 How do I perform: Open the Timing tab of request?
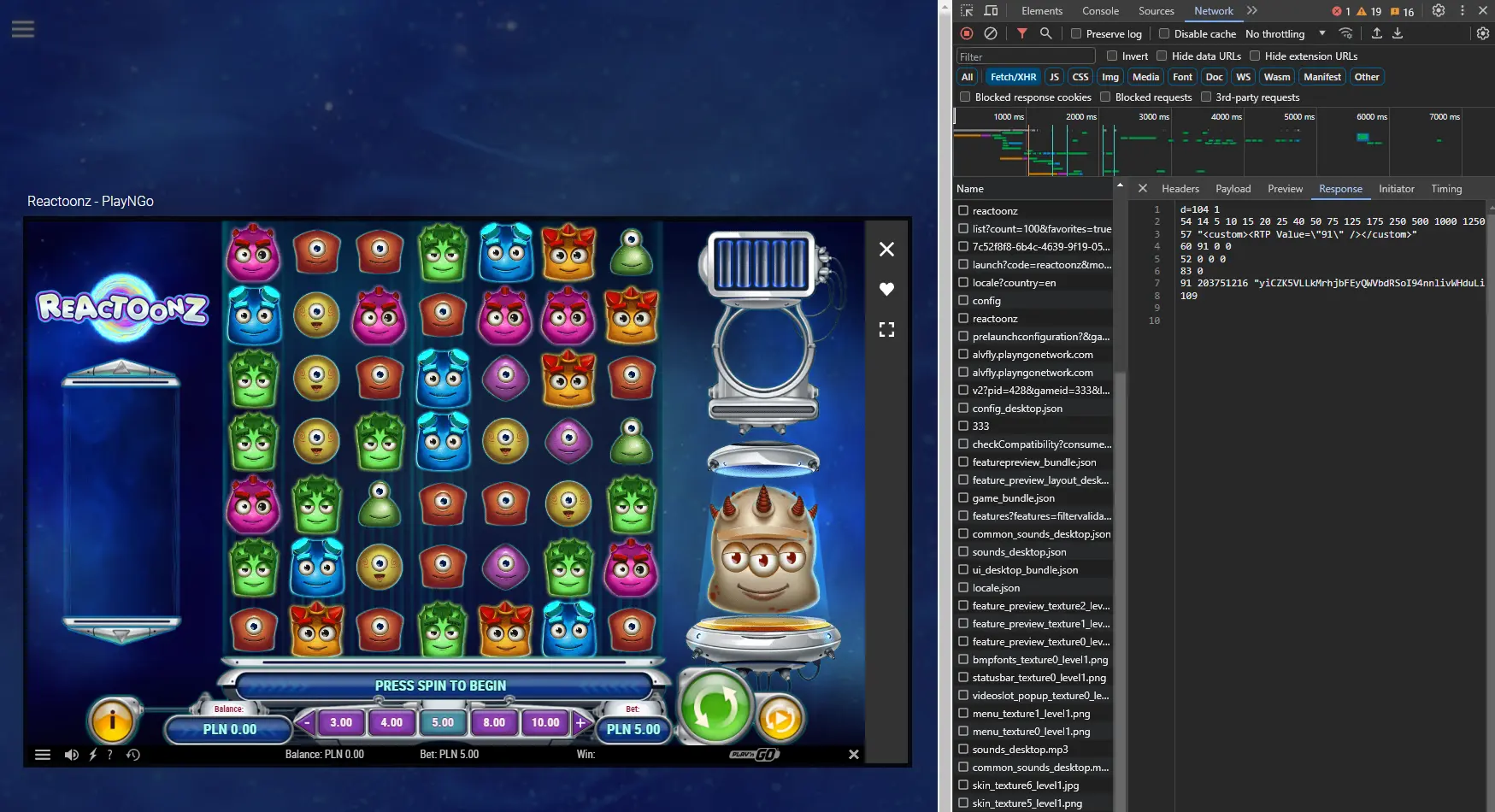pyautogui.click(x=1446, y=189)
